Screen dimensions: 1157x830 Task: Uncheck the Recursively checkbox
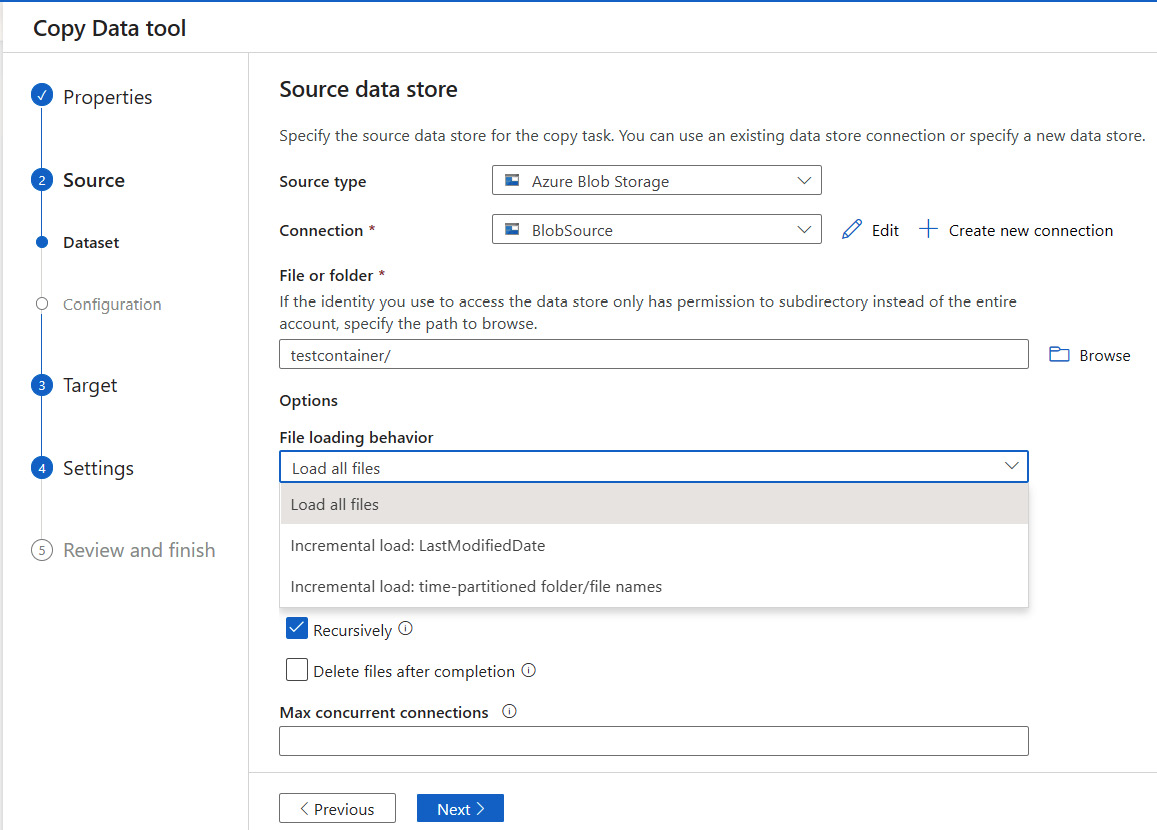(297, 629)
